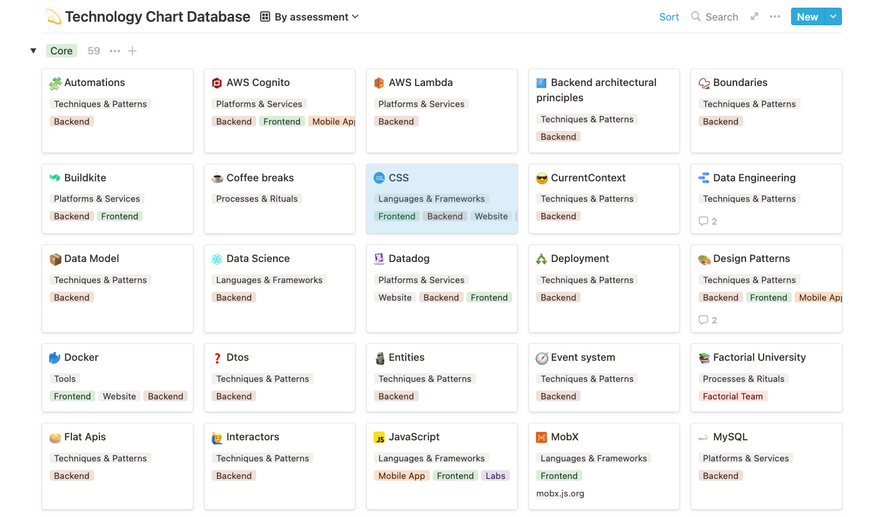The width and height of the screenshot is (870, 517).
Task: Click the Deployment card icon
Action: (x=542, y=259)
